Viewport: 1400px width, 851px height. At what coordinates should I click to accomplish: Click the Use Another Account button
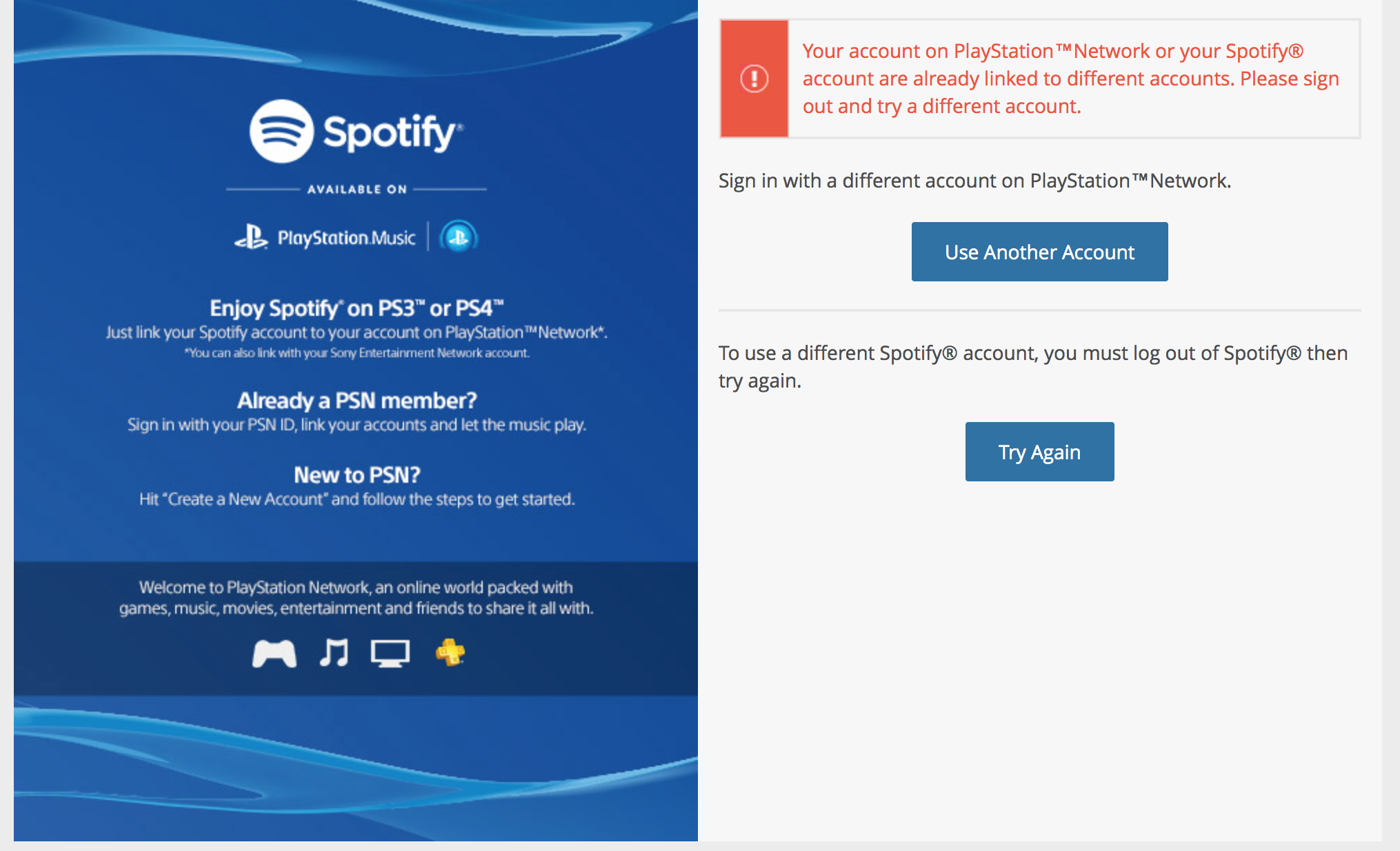[x=1039, y=252]
